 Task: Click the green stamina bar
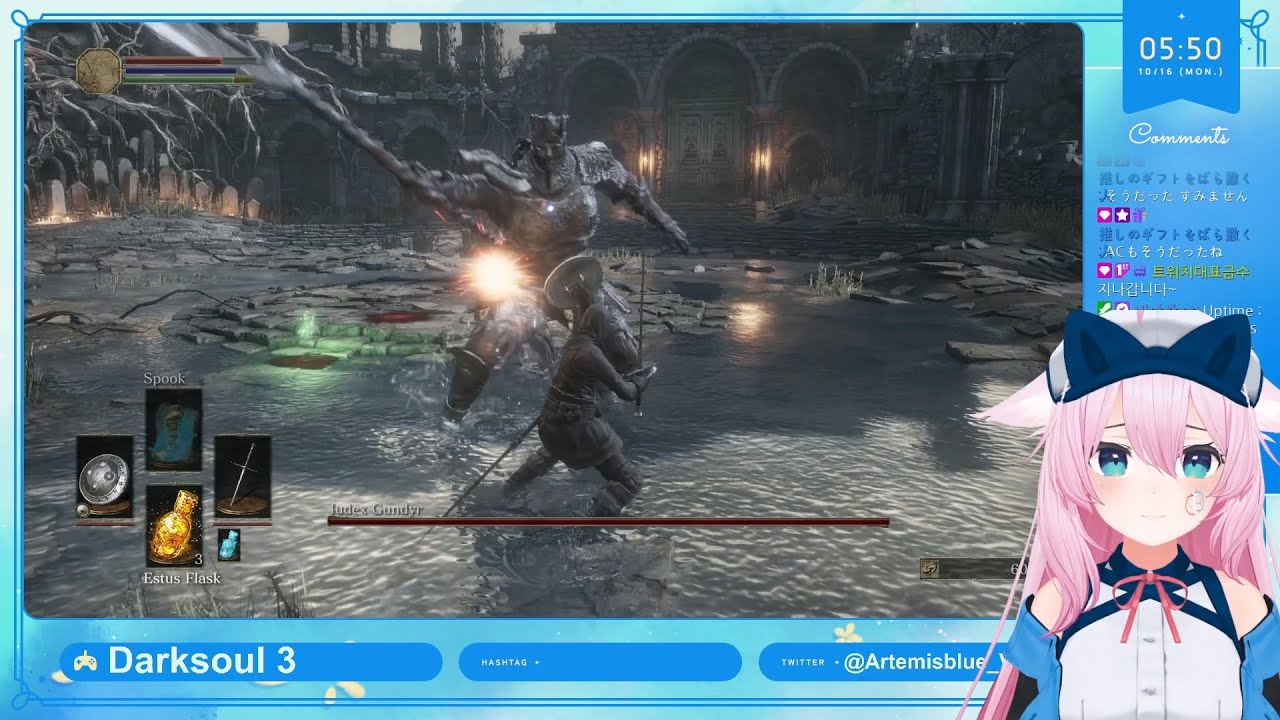pyautogui.click(x=188, y=80)
